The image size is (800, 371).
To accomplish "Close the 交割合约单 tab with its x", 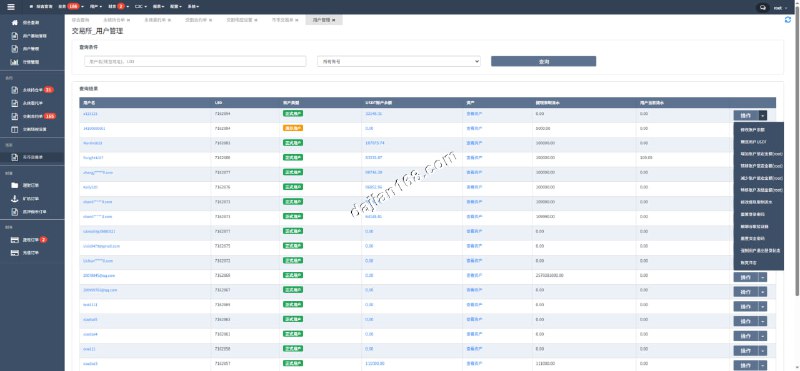I will [x=211, y=20].
